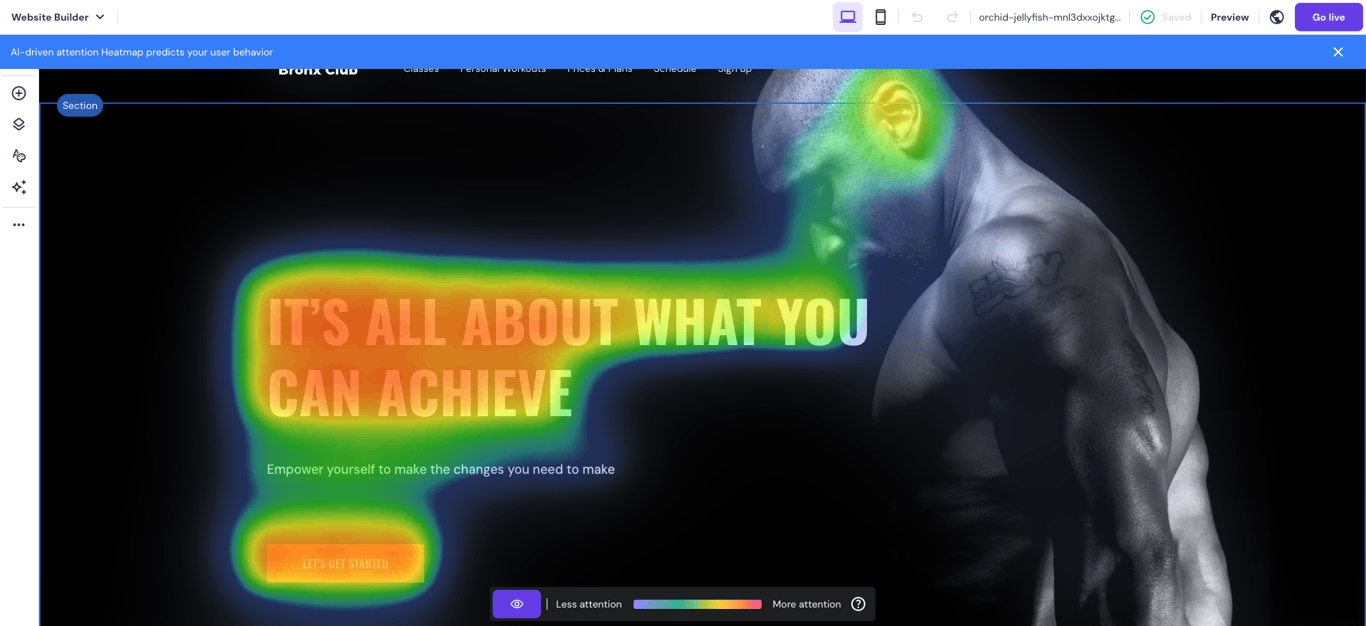The height and width of the screenshot is (626, 1366).
Task: Switch to mobile view mode
Action: [x=880, y=16]
